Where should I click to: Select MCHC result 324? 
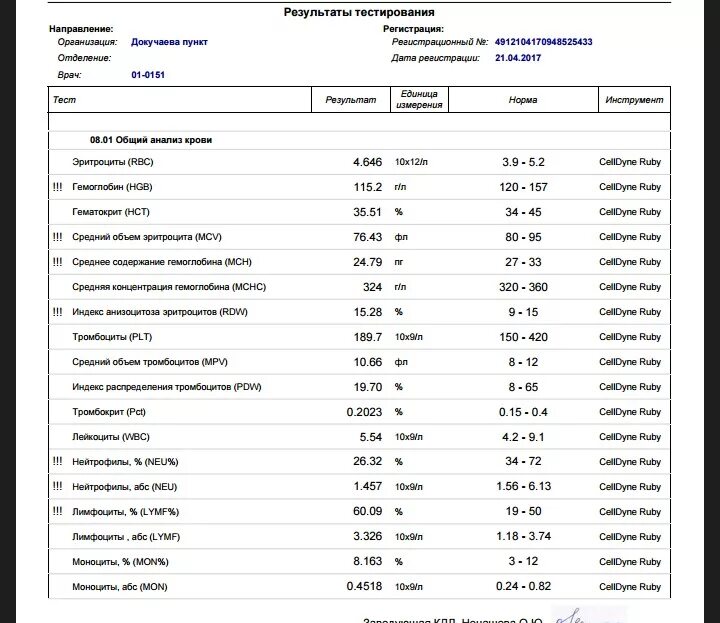pos(372,287)
